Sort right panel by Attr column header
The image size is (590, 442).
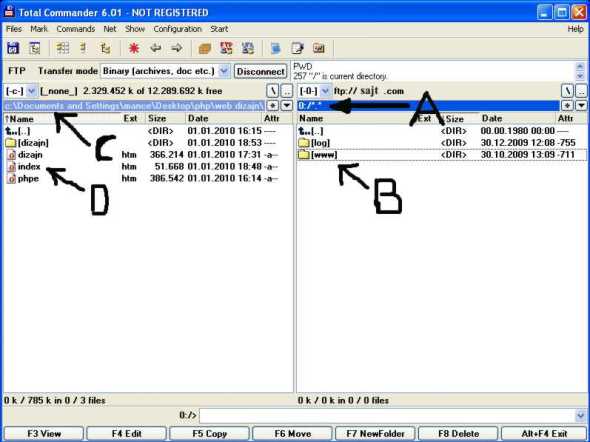(571, 119)
